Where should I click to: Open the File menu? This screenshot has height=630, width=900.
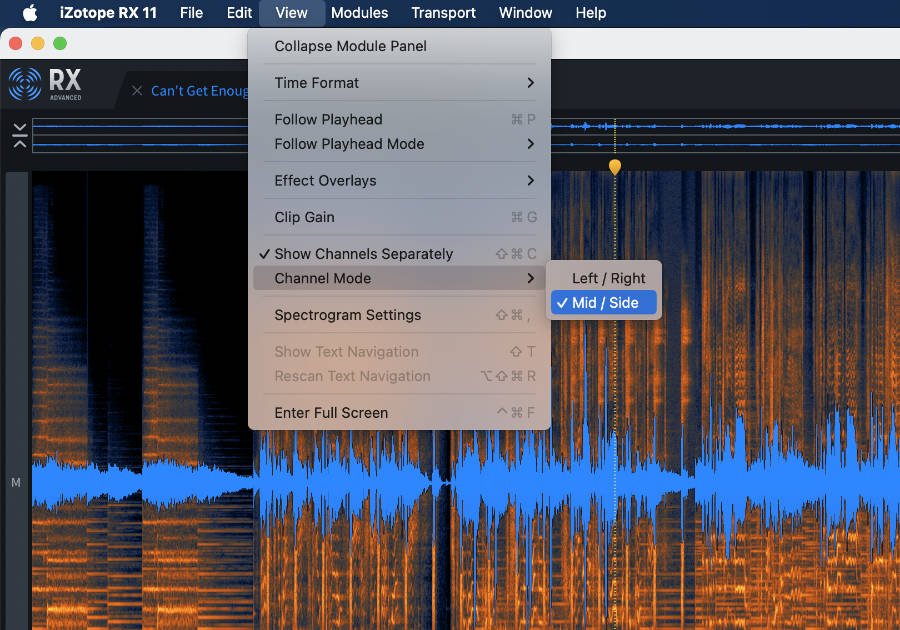(x=191, y=13)
